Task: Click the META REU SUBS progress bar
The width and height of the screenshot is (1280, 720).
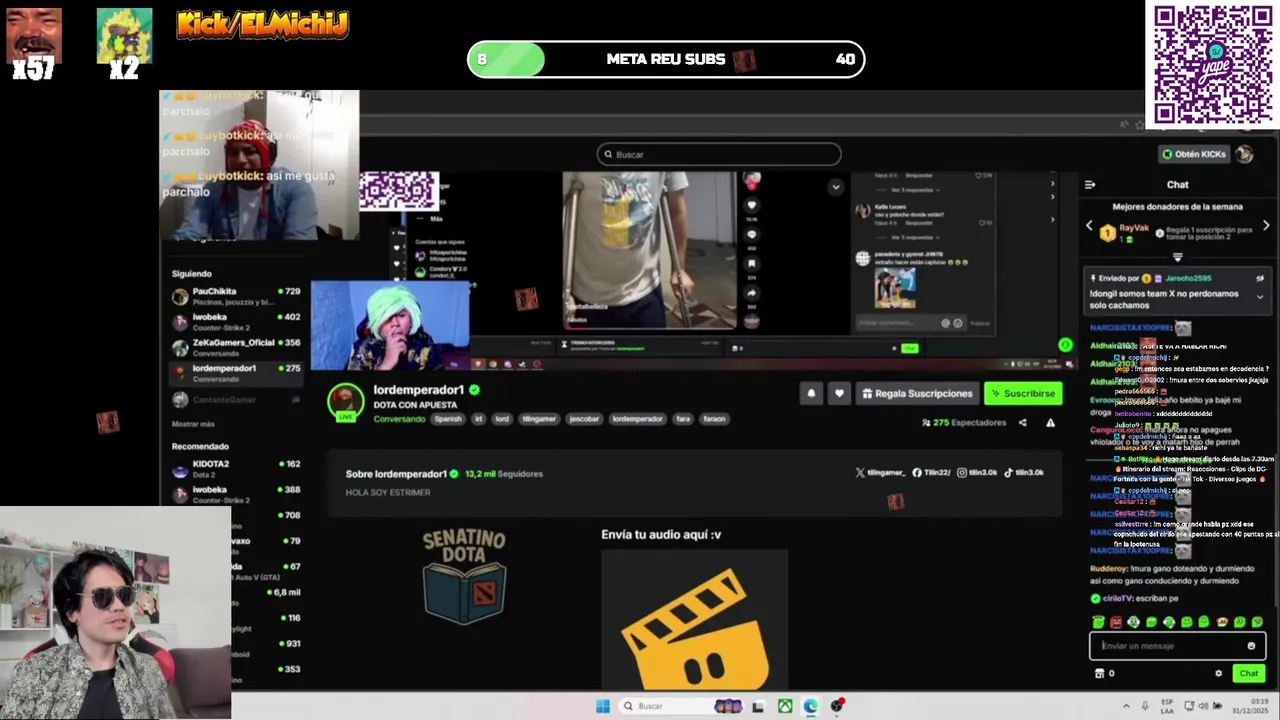Action: (666, 59)
